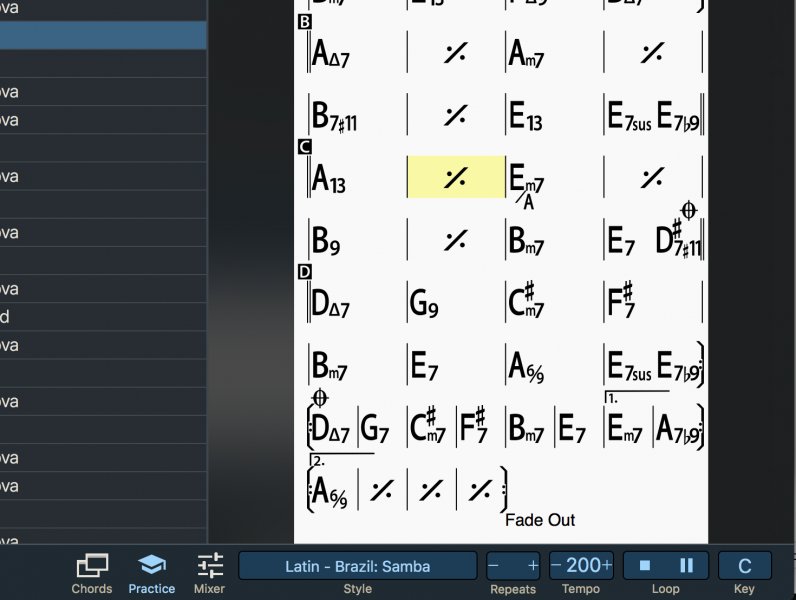Image resolution: width=796 pixels, height=600 pixels.
Task: Select the highlighted blue song row in list
Action: point(103,35)
